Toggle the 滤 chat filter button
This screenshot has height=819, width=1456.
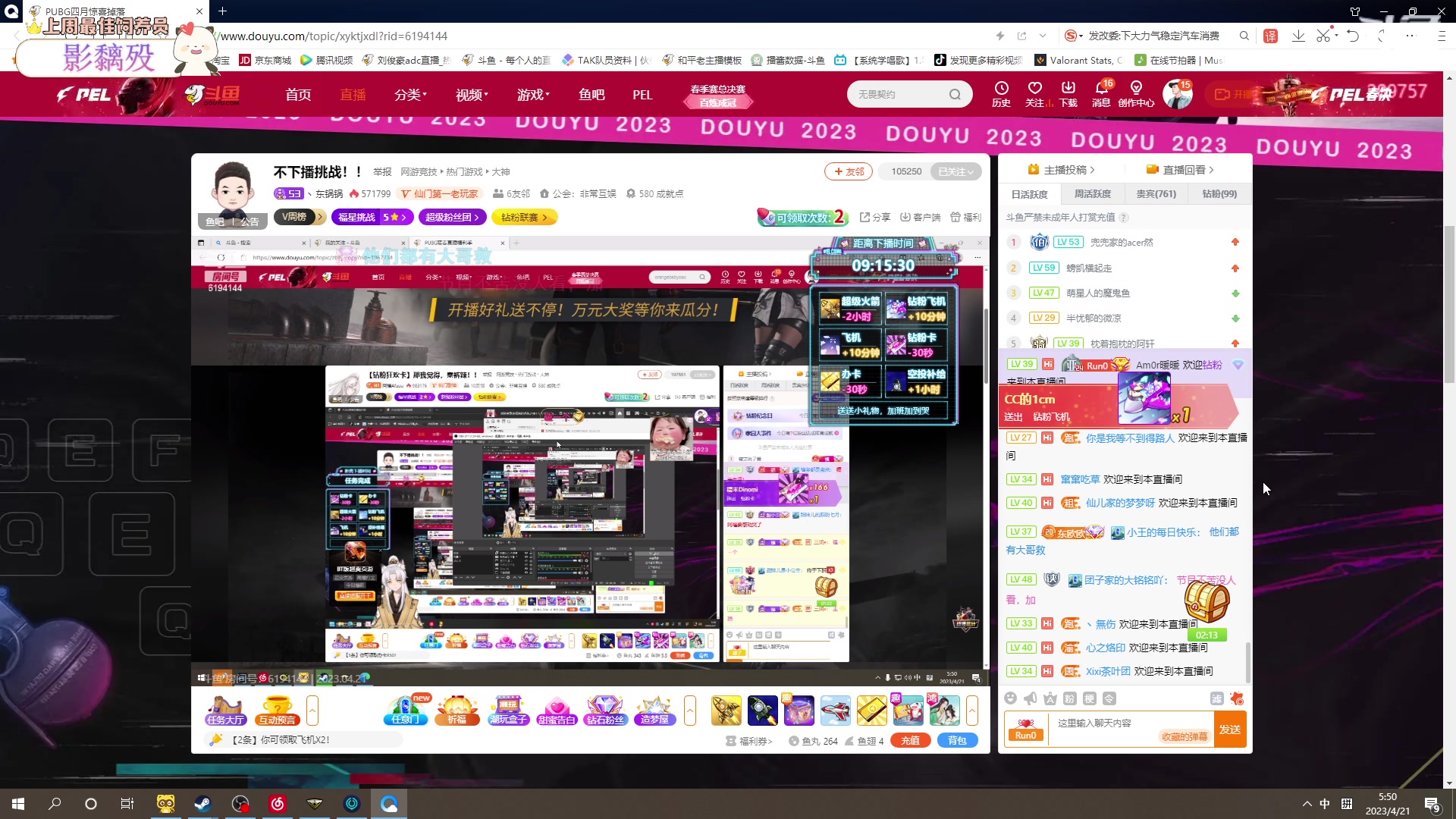click(x=1216, y=698)
